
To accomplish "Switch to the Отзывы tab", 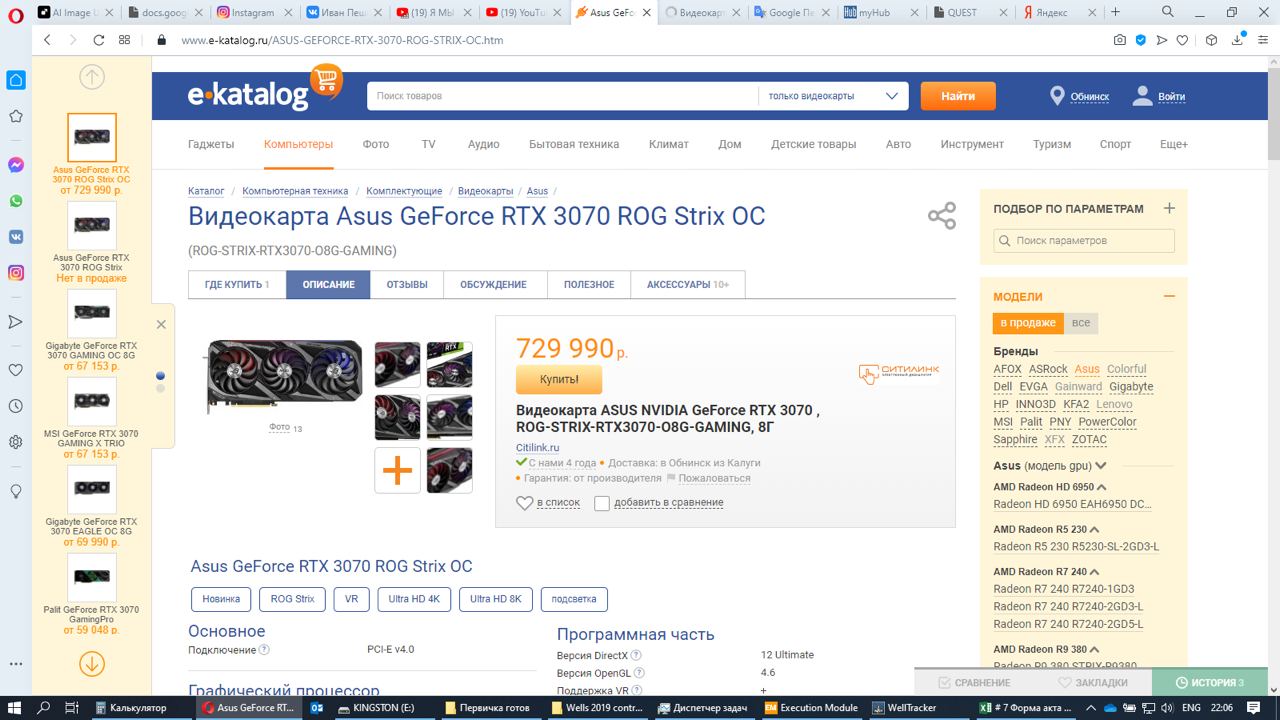I will [x=407, y=285].
